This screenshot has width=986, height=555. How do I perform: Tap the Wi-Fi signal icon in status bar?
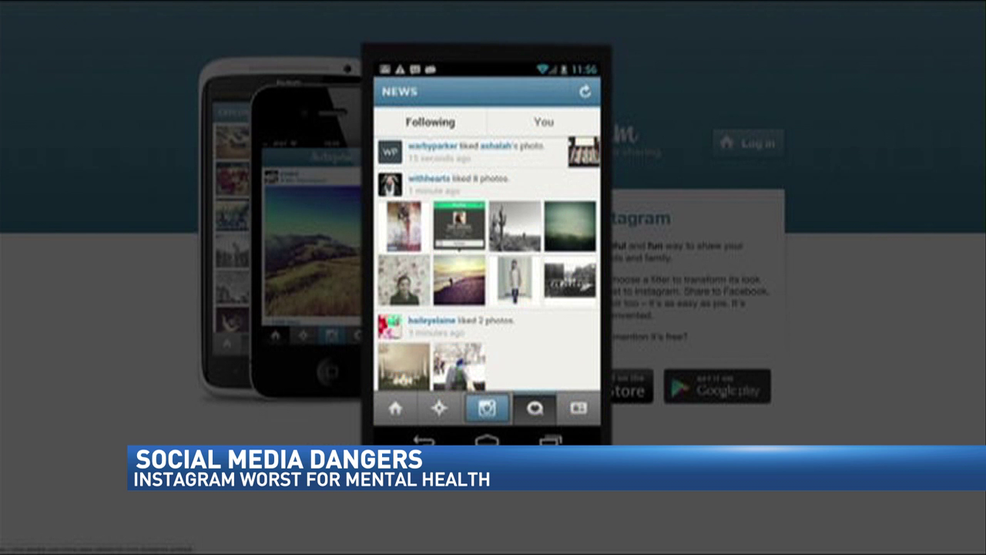(x=542, y=69)
